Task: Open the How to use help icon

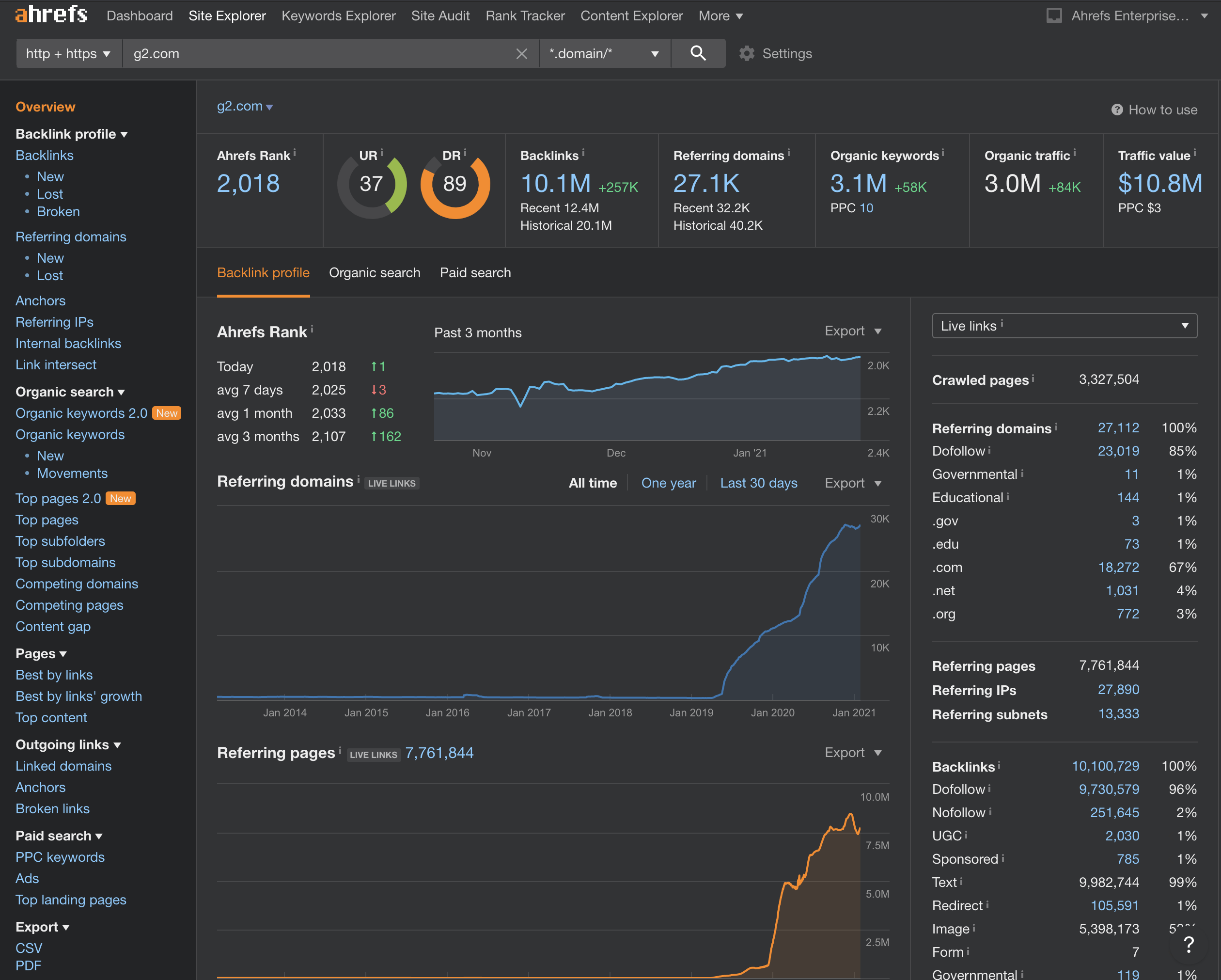Action: [1116, 110]
